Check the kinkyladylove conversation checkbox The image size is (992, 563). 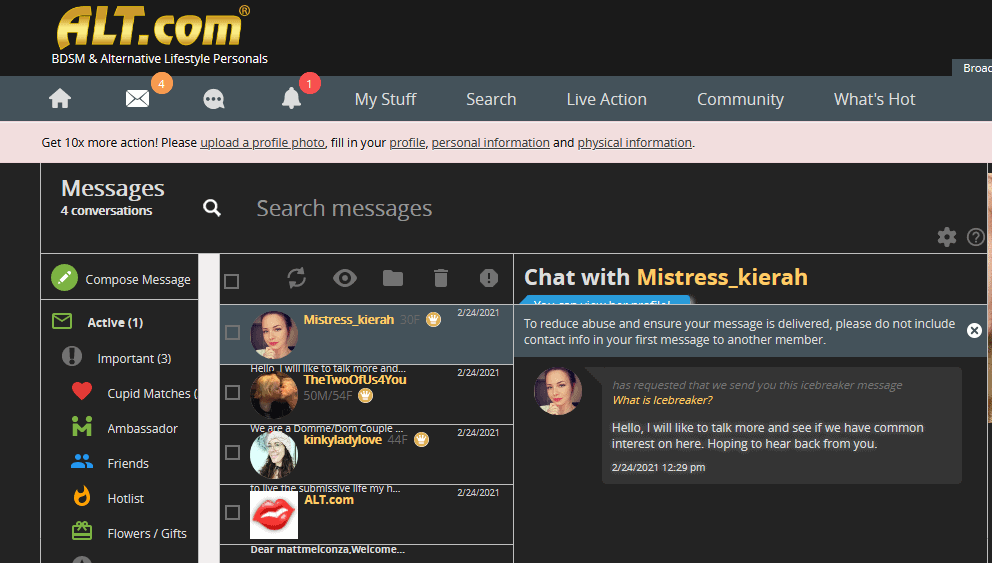pos(232,452)
